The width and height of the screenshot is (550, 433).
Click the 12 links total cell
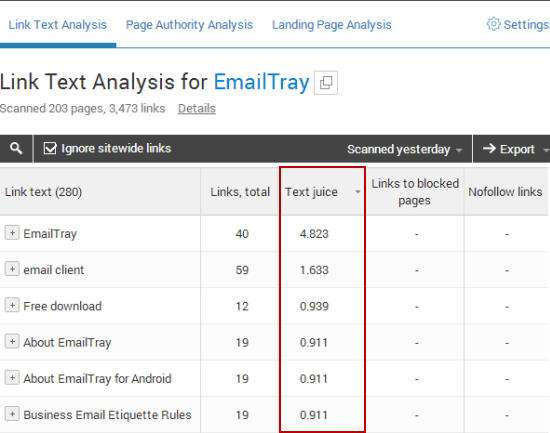pyautogui.click(x=242, y=306)
